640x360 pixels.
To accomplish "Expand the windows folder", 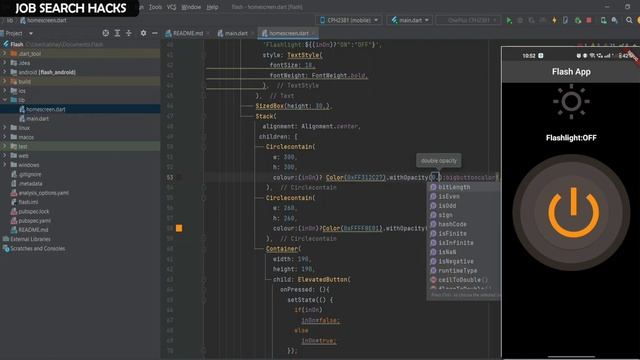I will (4, 165).
